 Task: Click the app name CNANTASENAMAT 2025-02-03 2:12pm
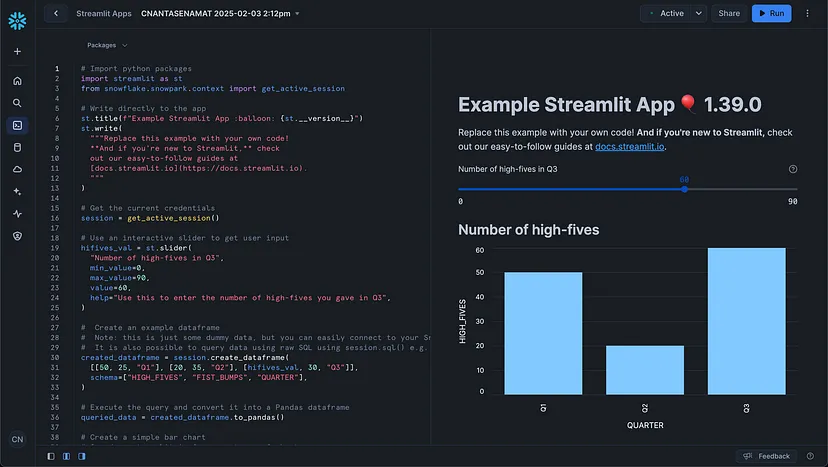point(215,14)
